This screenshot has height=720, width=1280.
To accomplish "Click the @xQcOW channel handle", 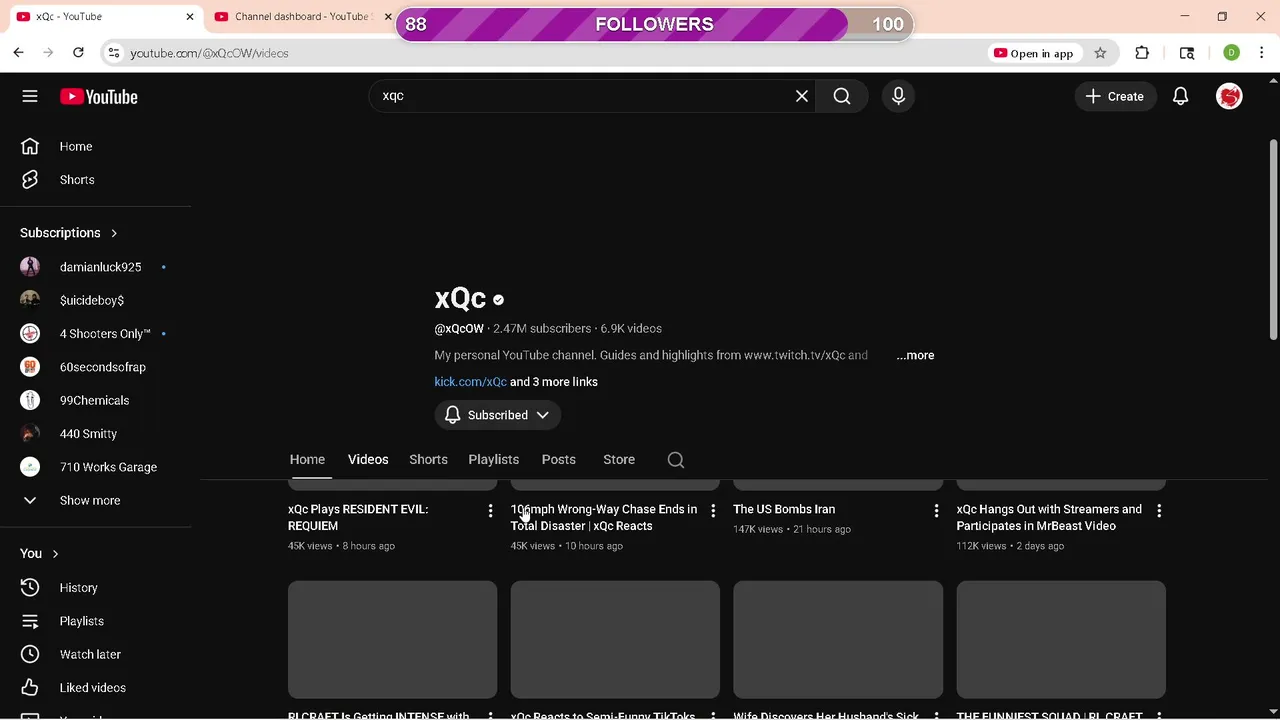I will point(459,328).
